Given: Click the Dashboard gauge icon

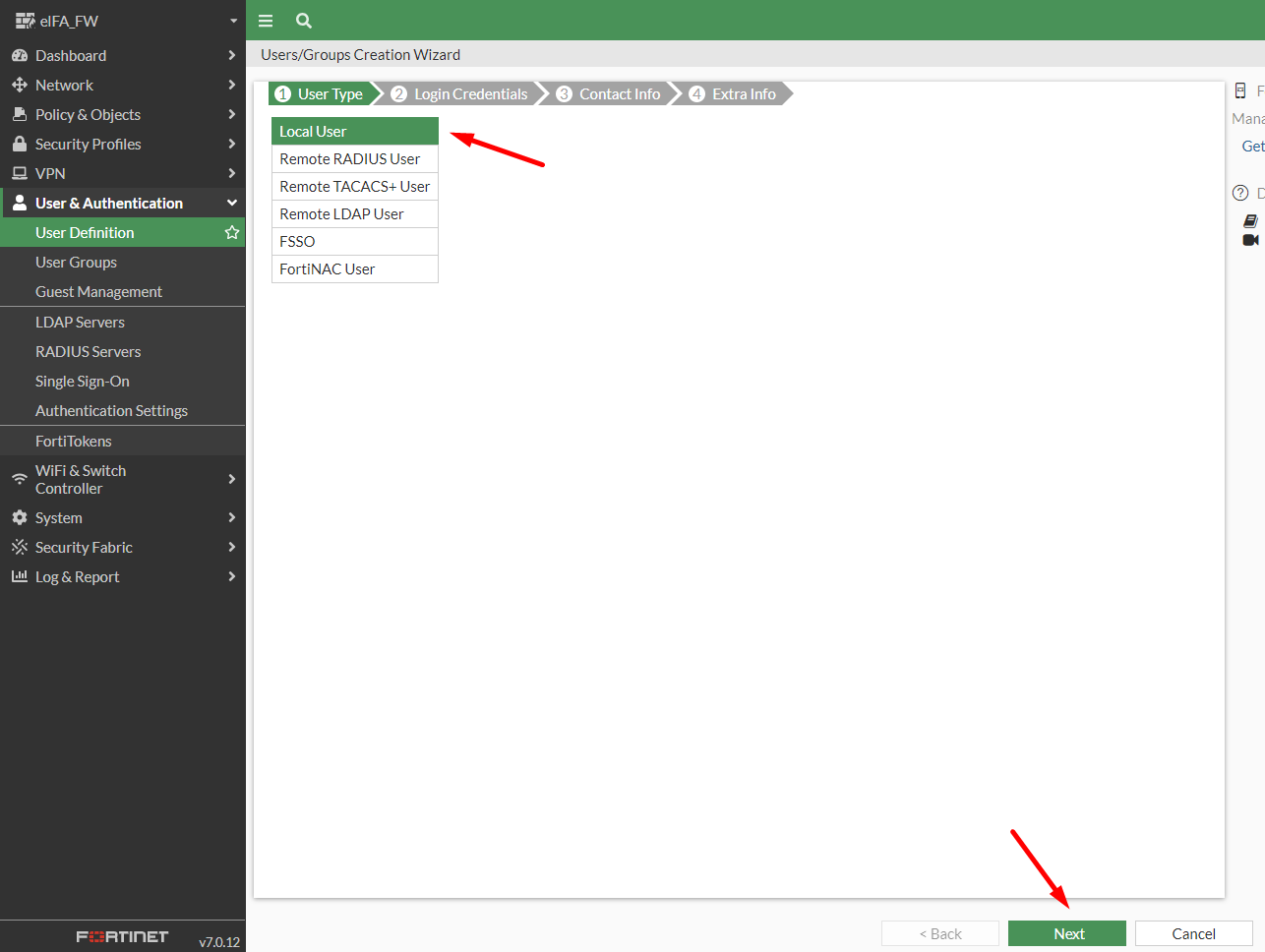Looking at the screenshot, I should (19, 56).
